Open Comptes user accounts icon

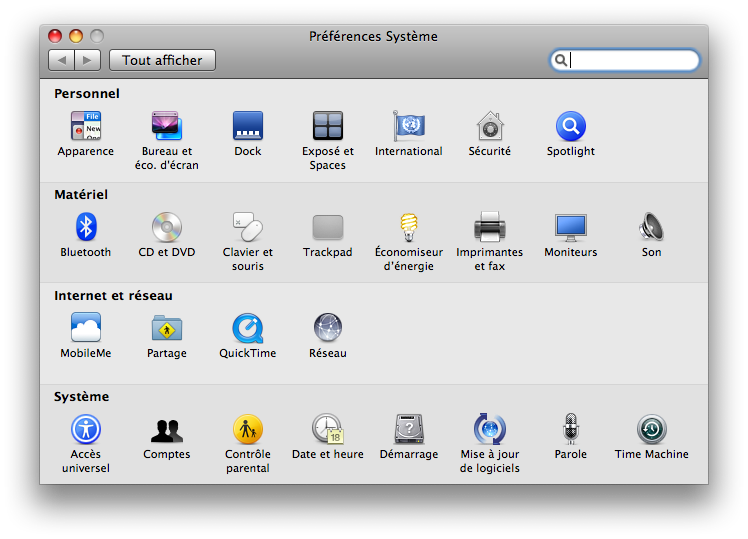(x=166, y=430)
